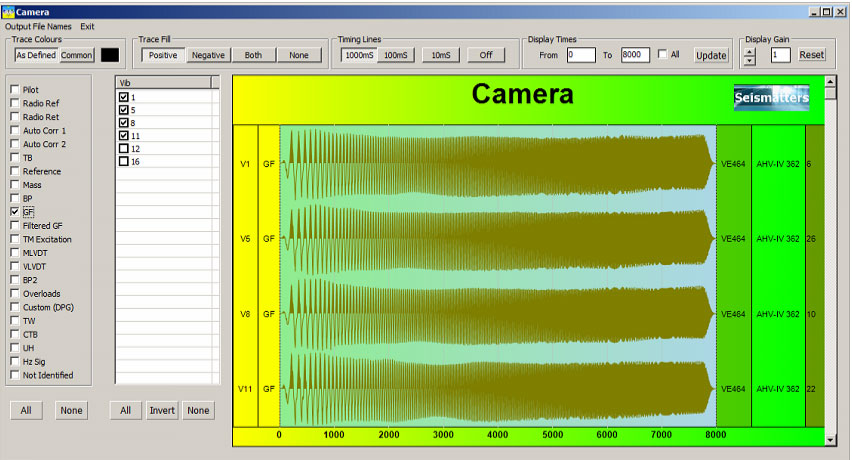Enable the UH checkbox
The image size is (852, 460).
15,348
